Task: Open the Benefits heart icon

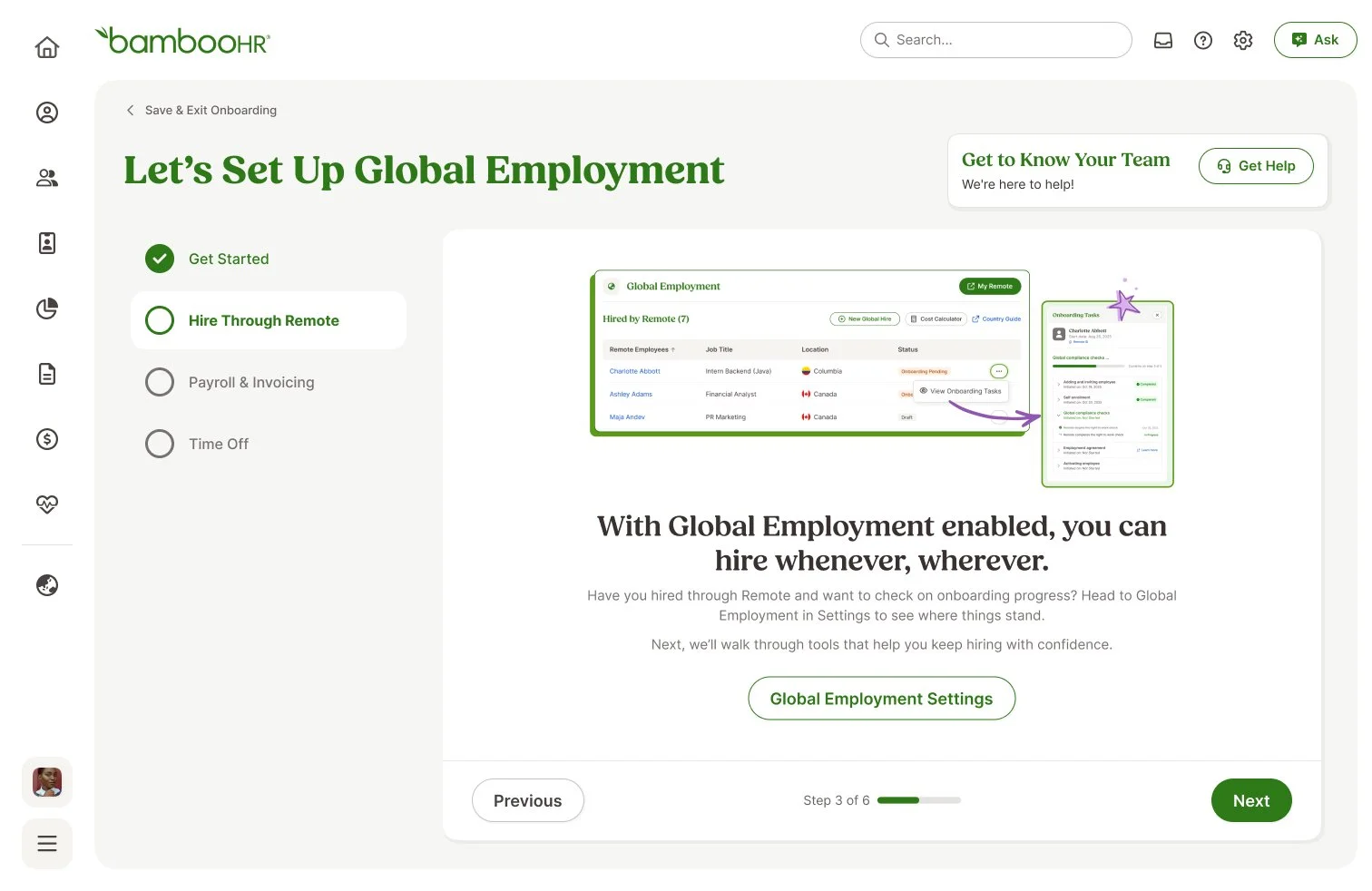Action: tap(47, 504)
